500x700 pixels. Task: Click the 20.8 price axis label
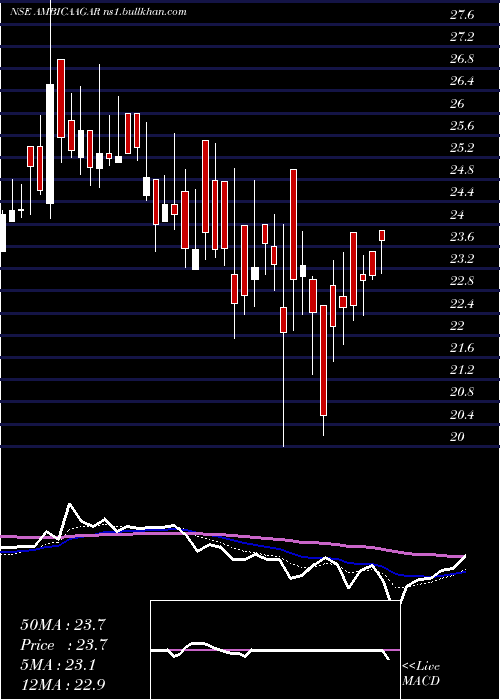point(462,393)
